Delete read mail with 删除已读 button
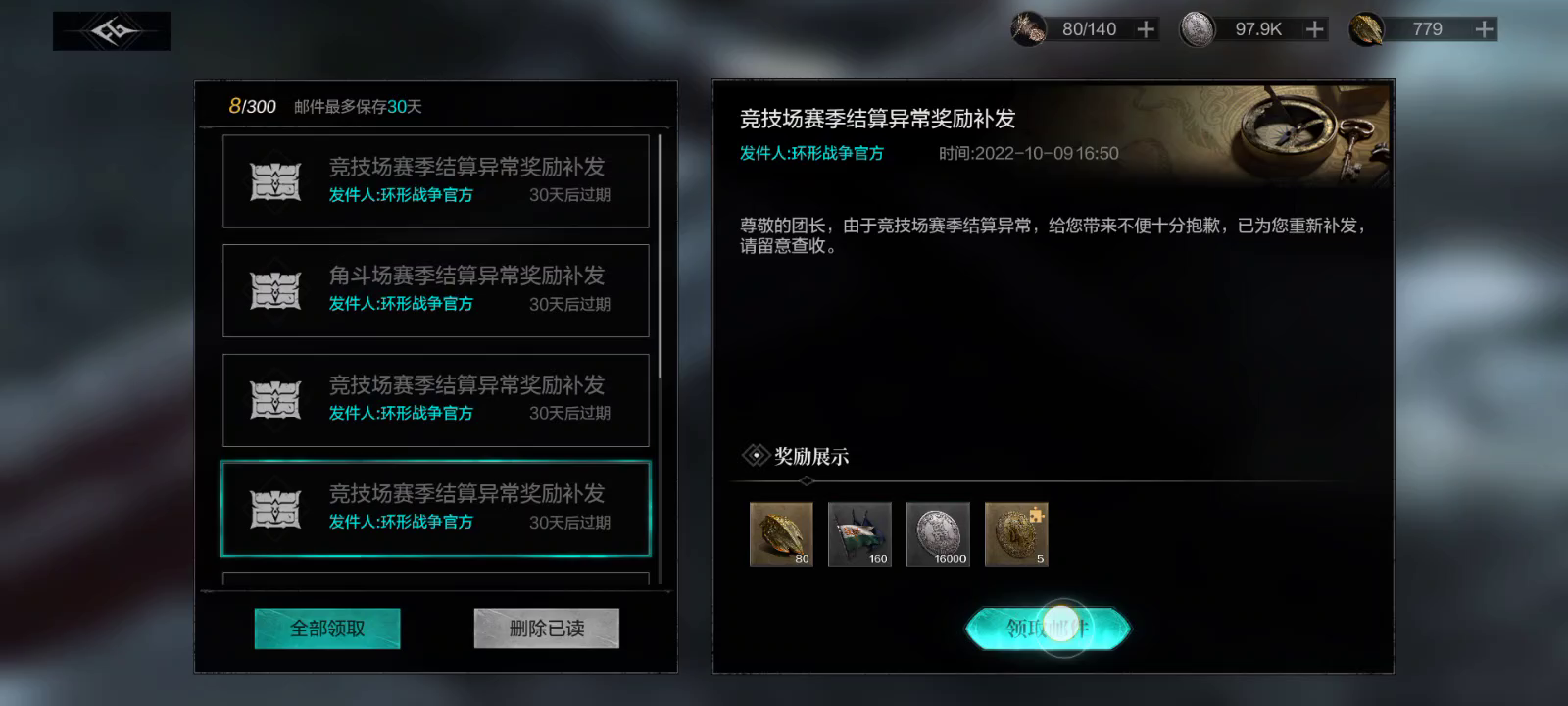This screenshot has height=706, width=1568. pyautogui.click(x=547, y=629)
